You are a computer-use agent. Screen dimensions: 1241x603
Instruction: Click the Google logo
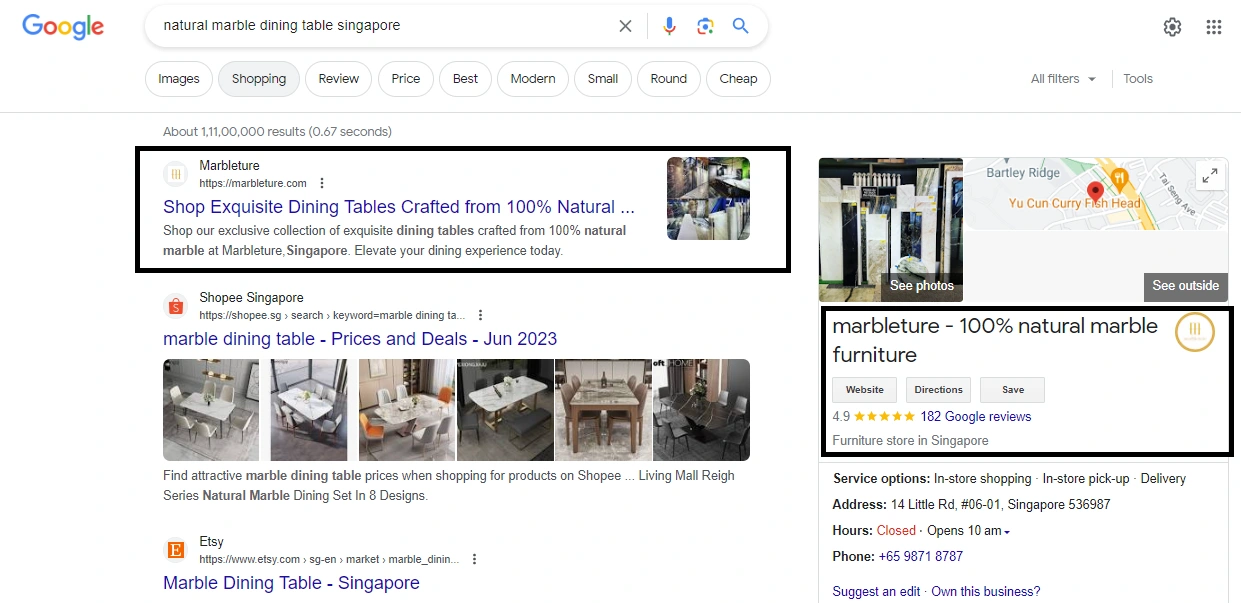63,26
